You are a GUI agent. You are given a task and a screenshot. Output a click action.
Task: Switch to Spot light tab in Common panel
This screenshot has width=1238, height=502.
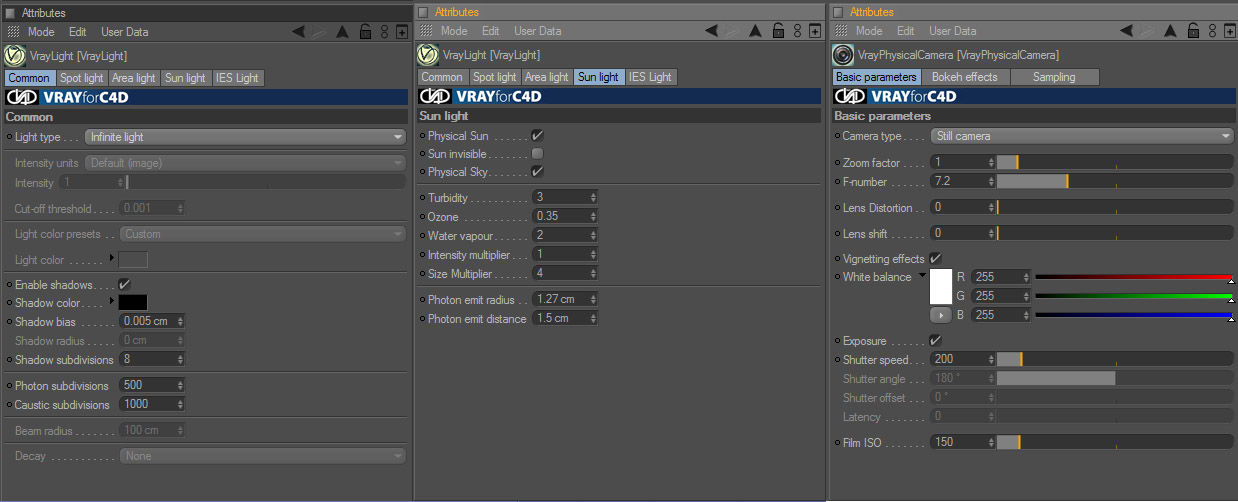click(x=82, y=78)
